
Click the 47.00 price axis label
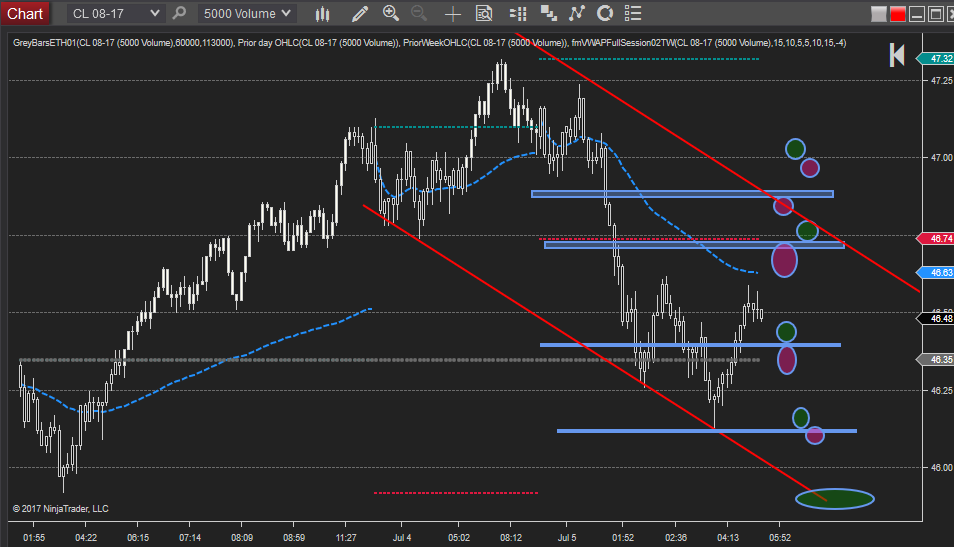tap(941, 158)
